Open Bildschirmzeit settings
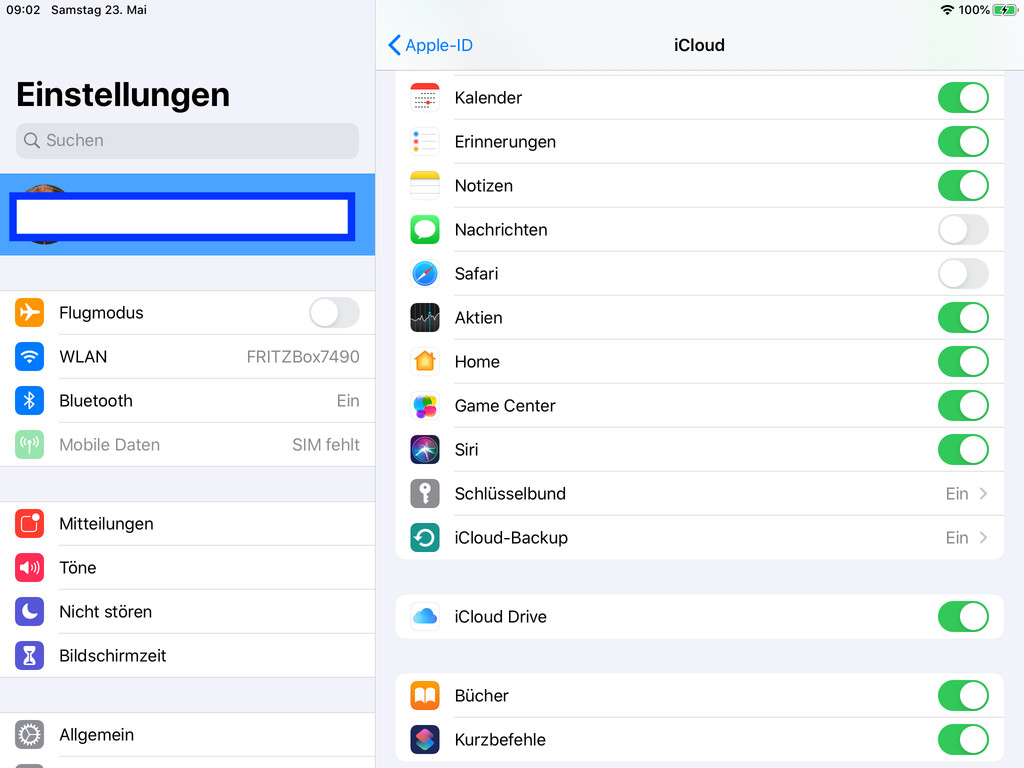1024x768 pixels. point(187,656)
